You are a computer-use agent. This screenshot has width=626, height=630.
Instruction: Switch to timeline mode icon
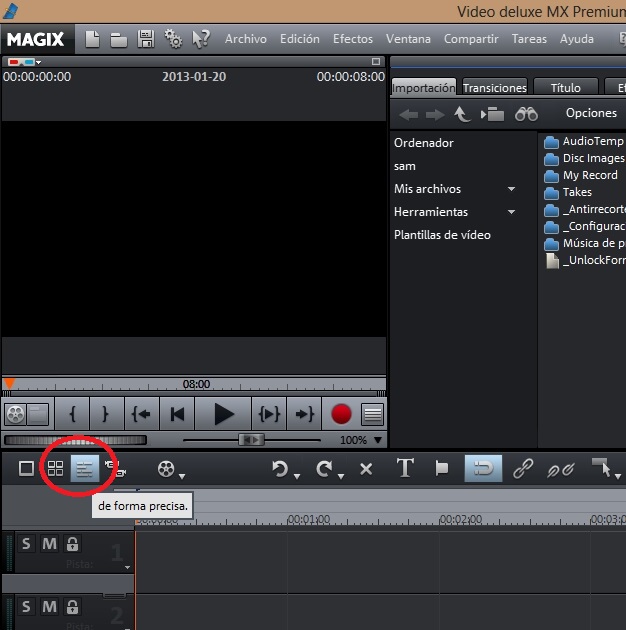point(84,468)
